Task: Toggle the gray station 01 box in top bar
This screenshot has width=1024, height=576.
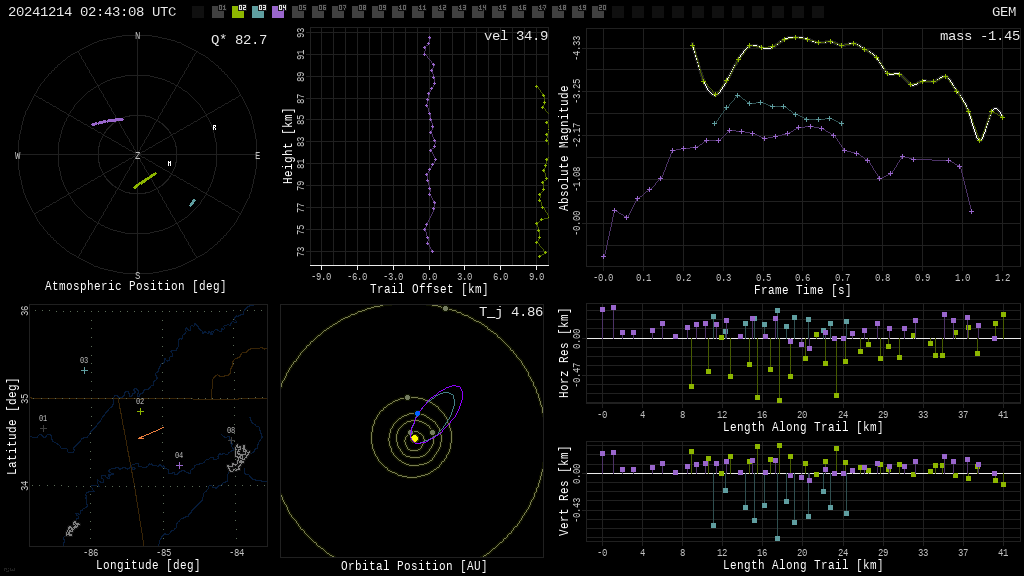Action: click(x=218, y=12)
